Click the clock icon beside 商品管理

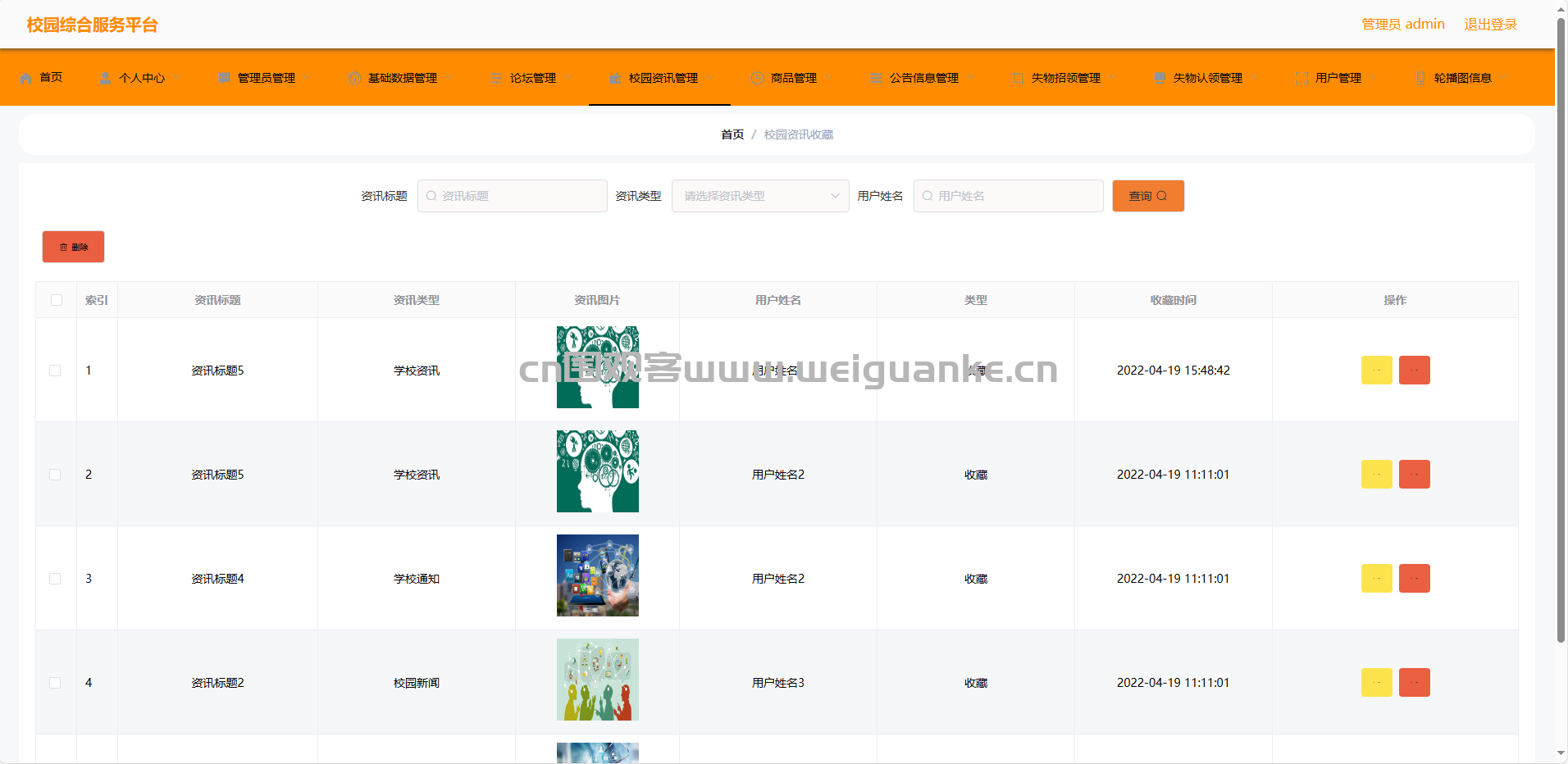pos(757,78)
